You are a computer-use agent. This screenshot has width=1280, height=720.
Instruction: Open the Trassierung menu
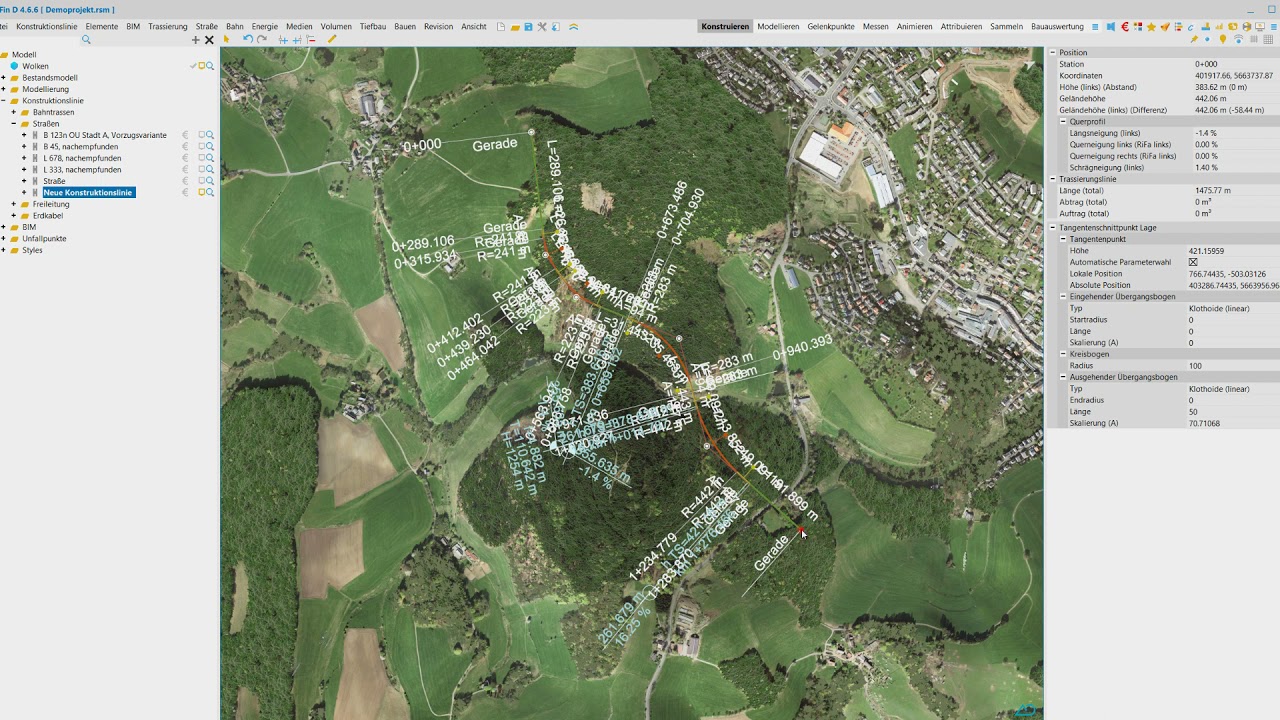click(x=168, y=27)
